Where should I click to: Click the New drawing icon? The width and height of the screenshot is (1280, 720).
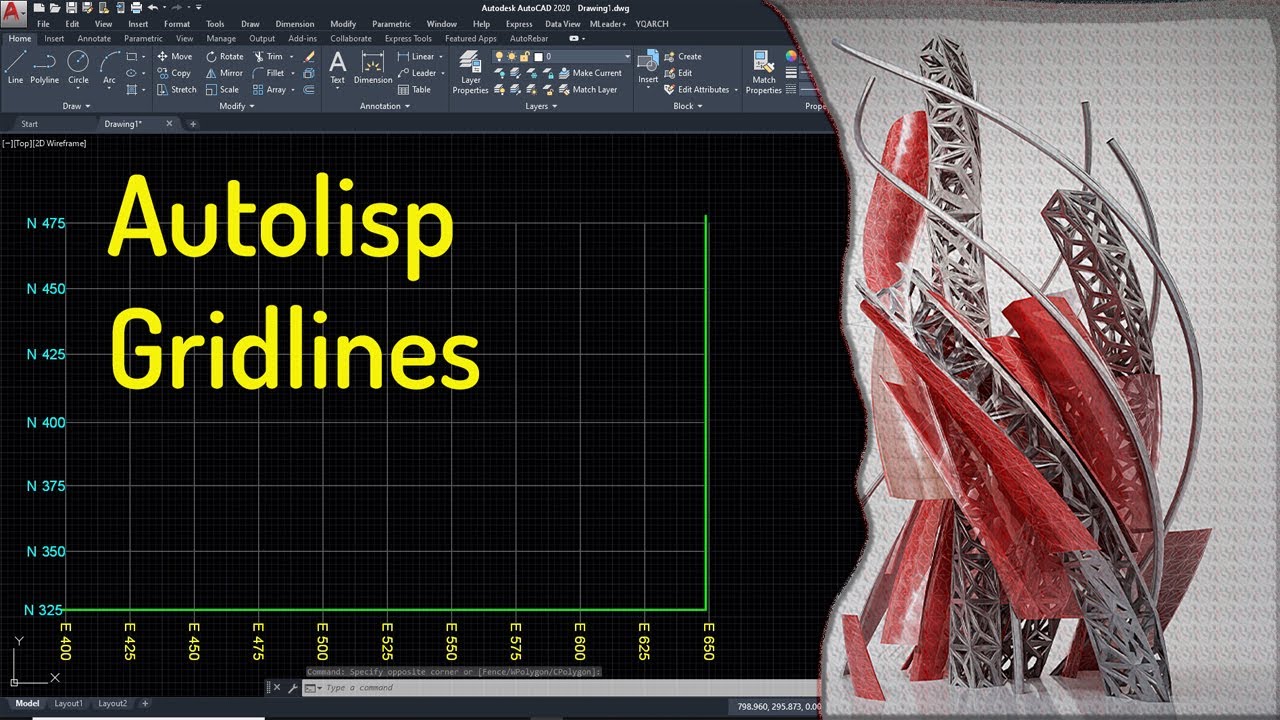tap(39, 8)
